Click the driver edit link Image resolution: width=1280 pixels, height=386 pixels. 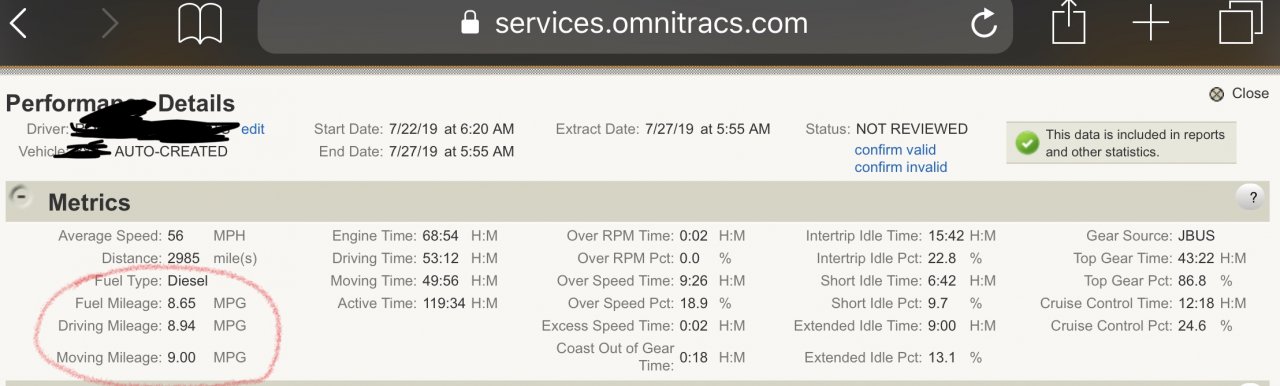point(253,129)
